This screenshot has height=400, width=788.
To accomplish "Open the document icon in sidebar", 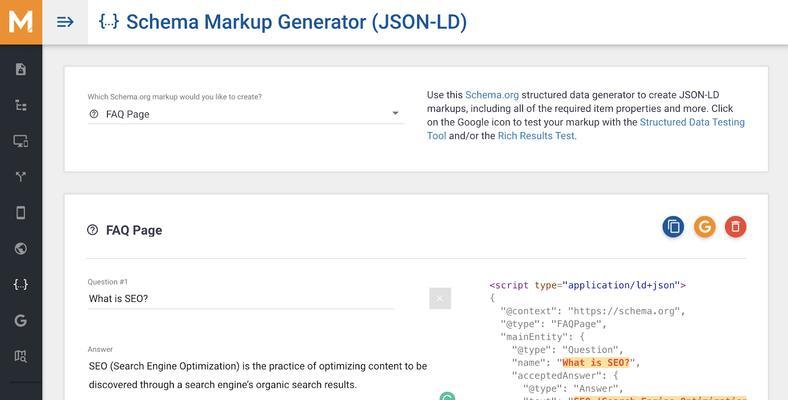I will [21, 69].
